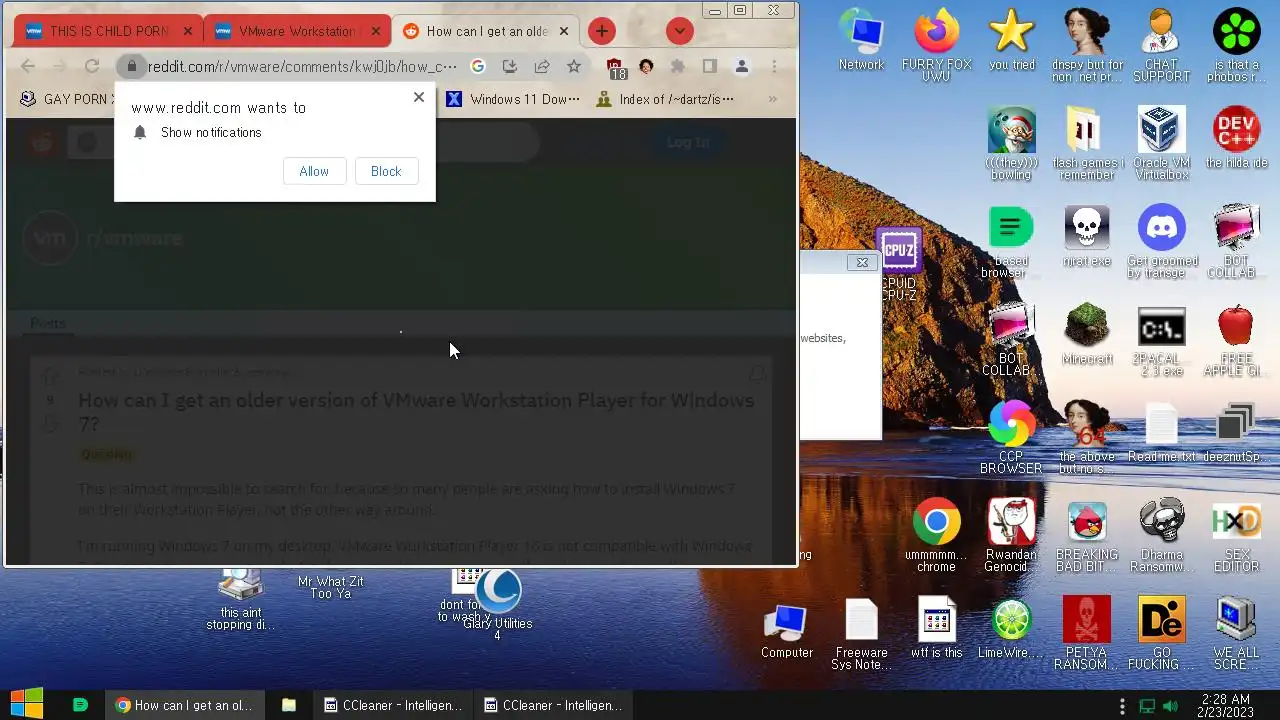The height and width of the screenshot is (720, 1280).
Task: Share this page via the share icon
Action: tap(542, 66)
